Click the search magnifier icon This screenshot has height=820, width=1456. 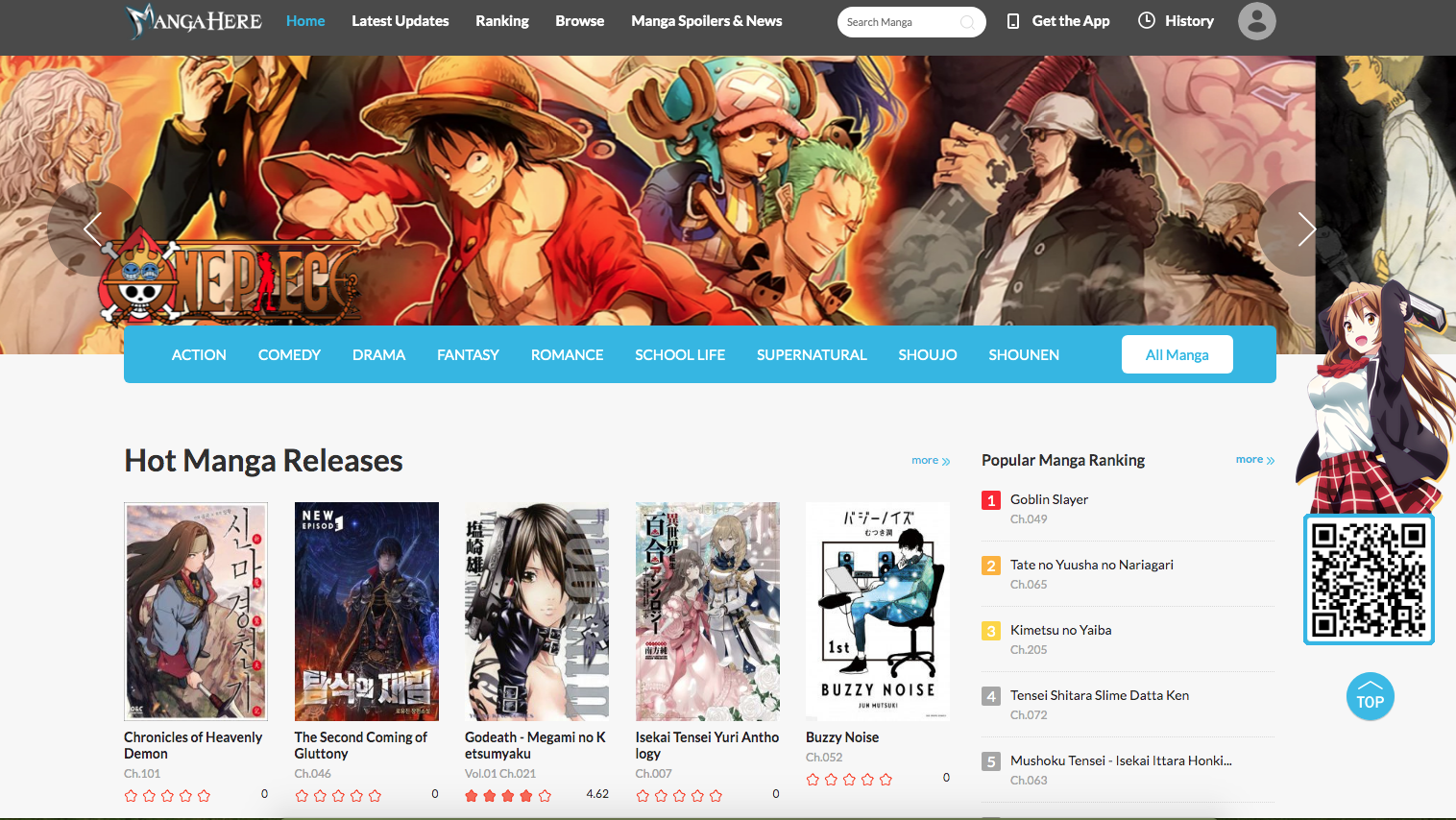tap(967, 22)
